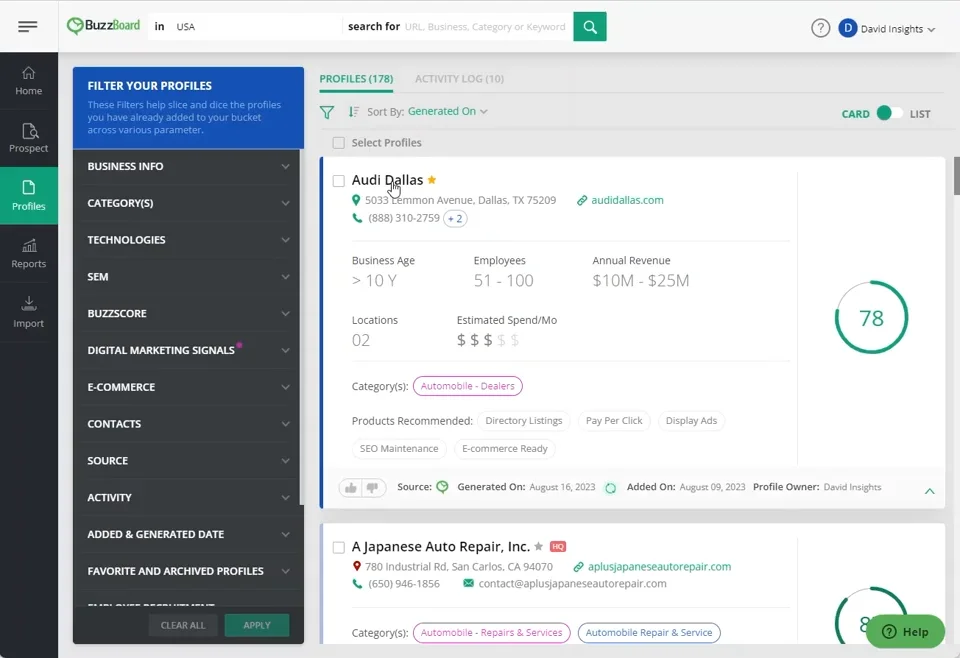Expand E-COMMERCE filter
Viewport: 960px width, 658px height.
pos(188,387)
